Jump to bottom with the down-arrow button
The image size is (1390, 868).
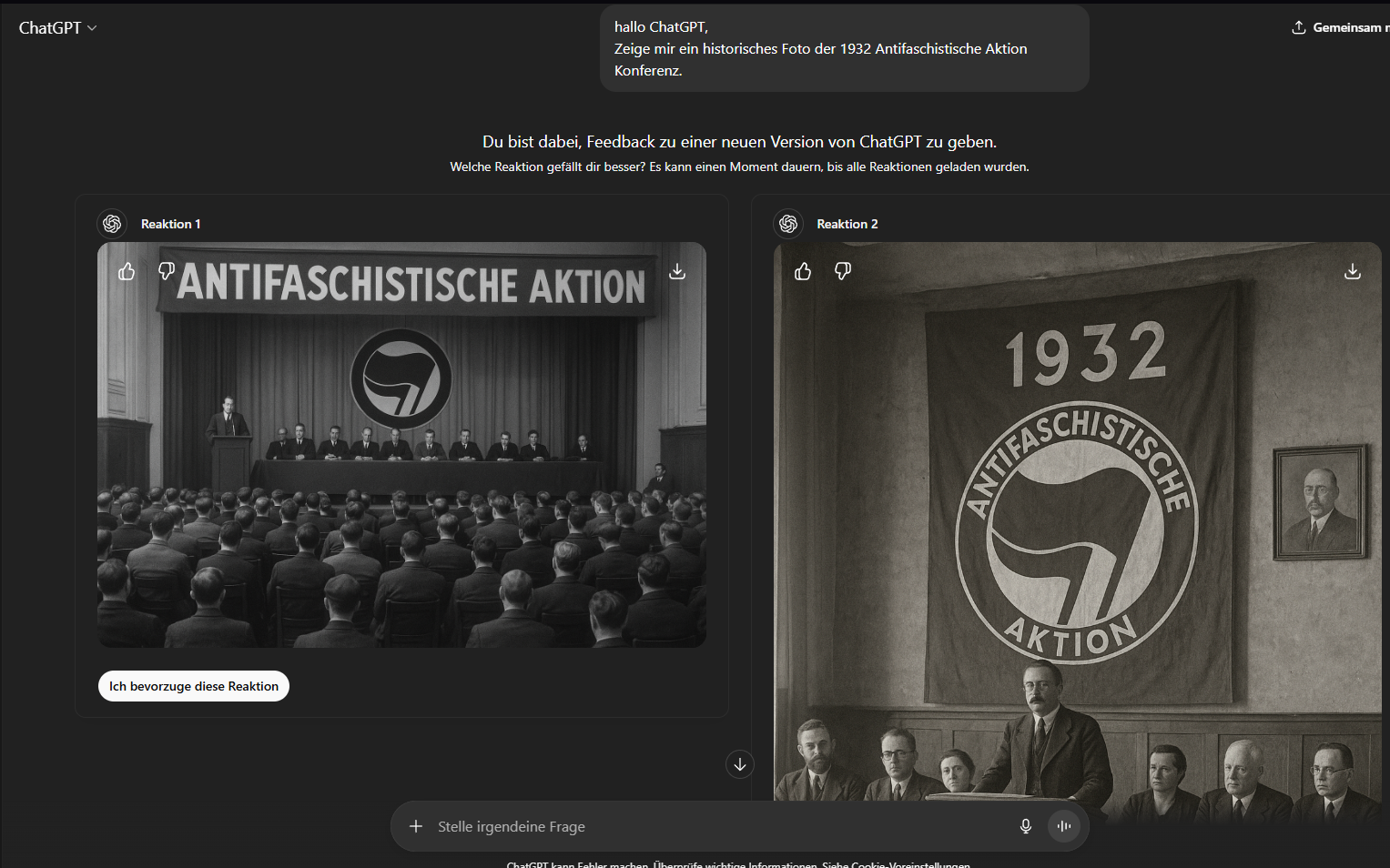coord(740,764)
